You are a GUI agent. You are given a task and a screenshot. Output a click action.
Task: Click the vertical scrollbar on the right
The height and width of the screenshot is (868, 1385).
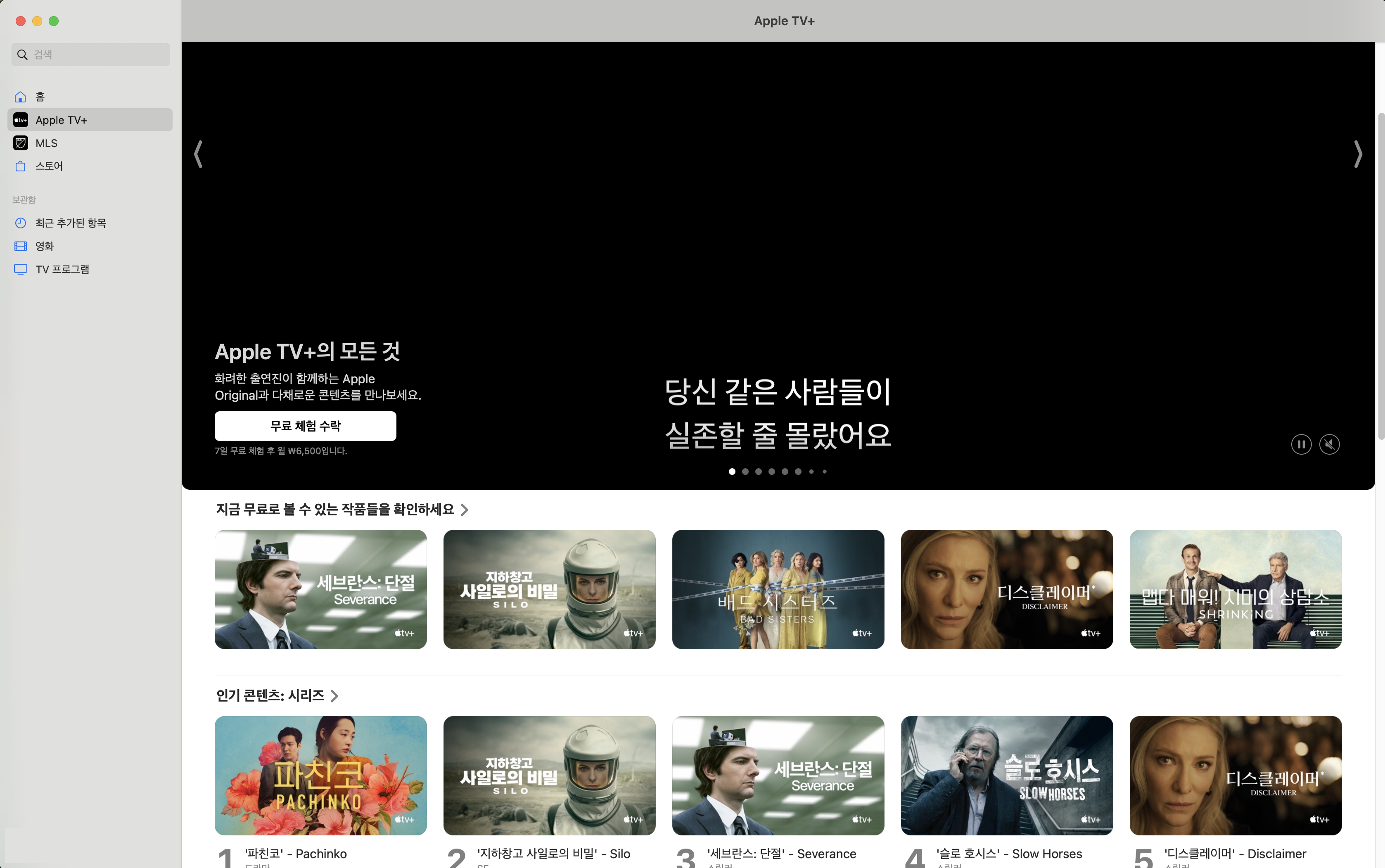coord(1381,275)
